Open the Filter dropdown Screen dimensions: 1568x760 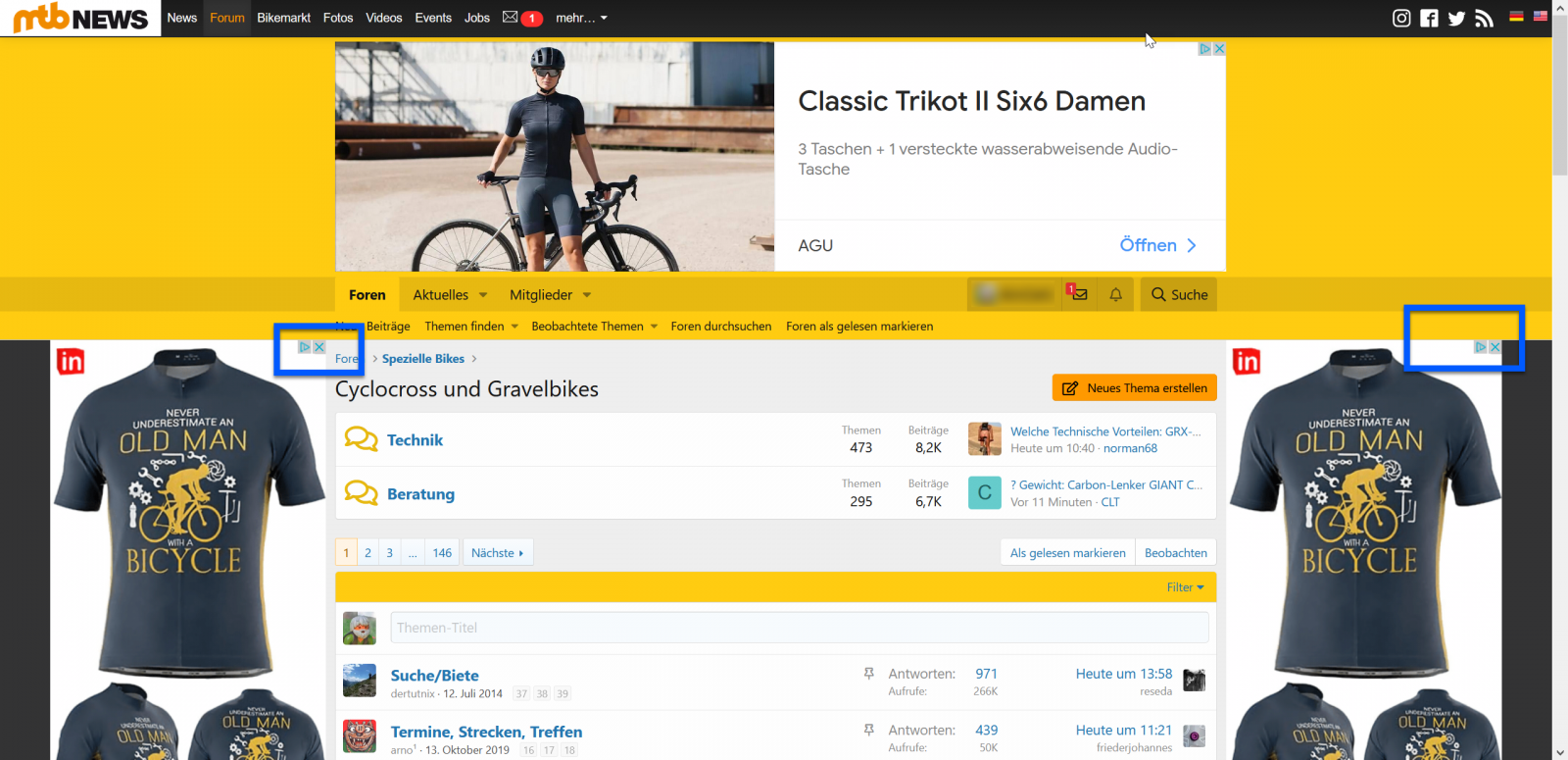click(x=1185, y=587)
